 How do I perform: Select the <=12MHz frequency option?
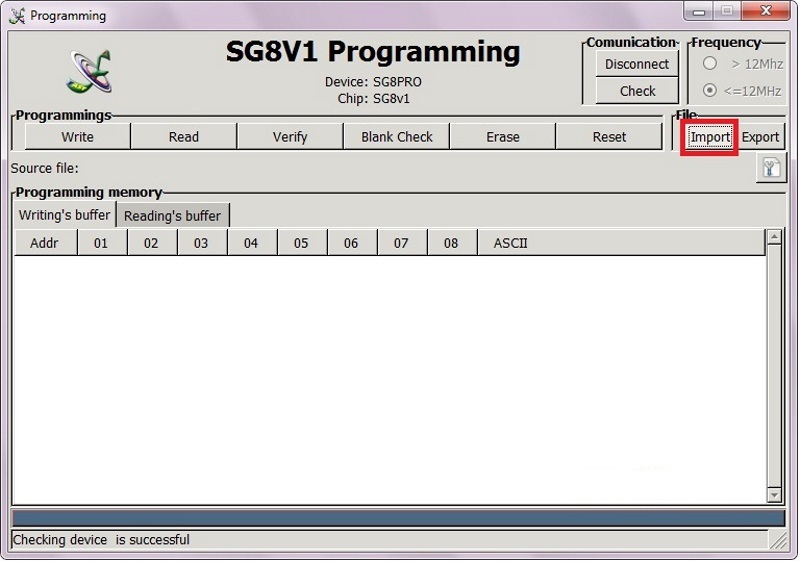coord(710,90)
